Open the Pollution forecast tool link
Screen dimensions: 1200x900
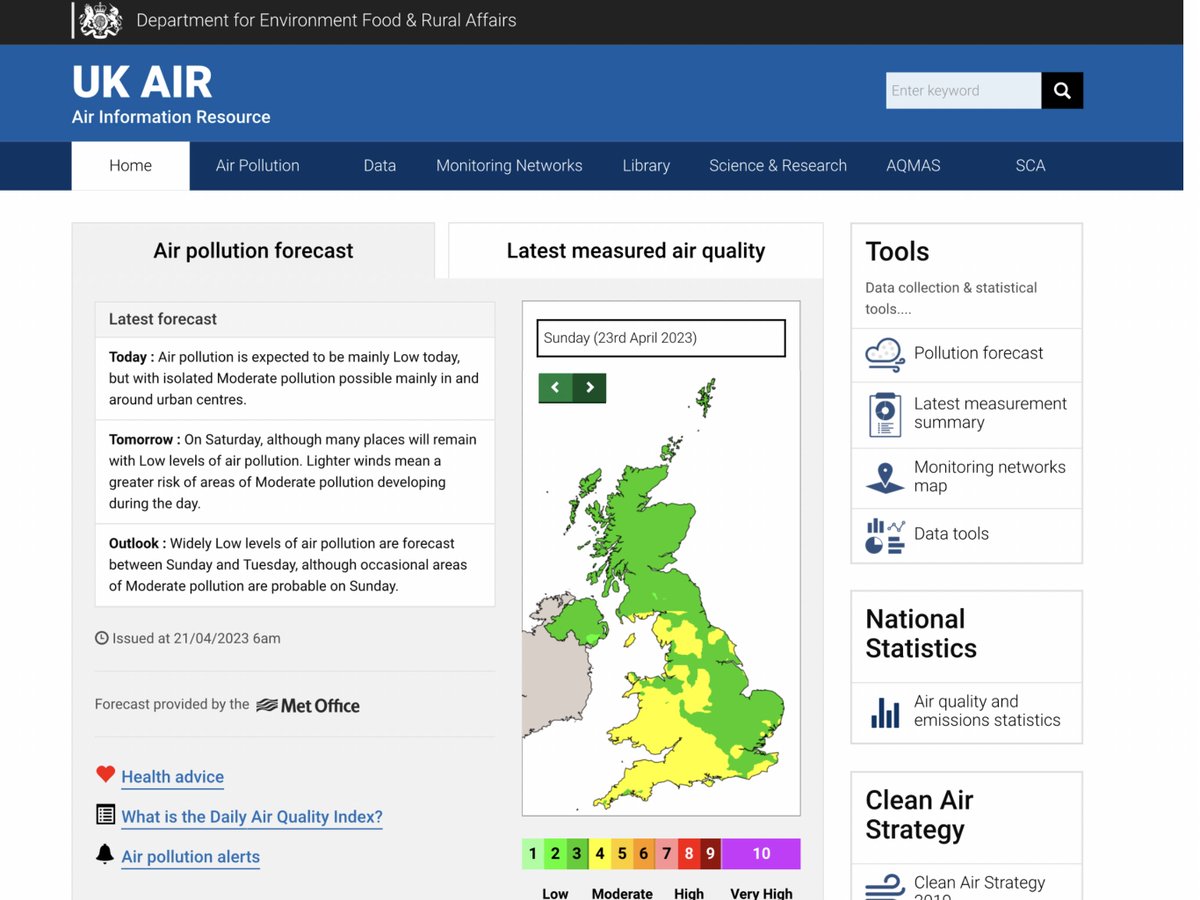(x=978, y=353)
